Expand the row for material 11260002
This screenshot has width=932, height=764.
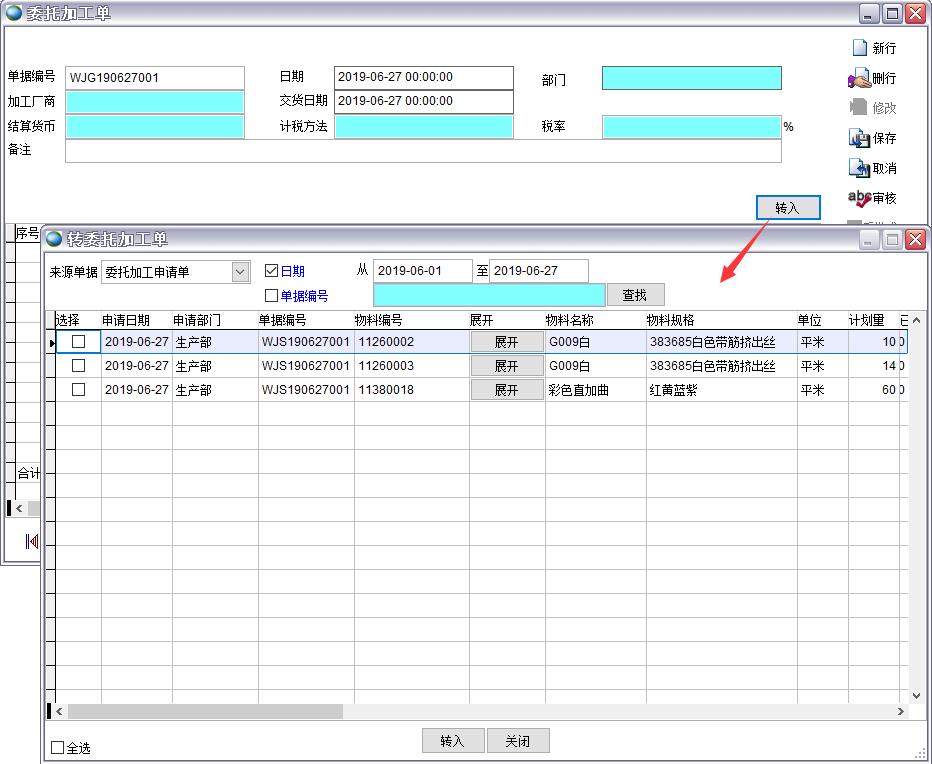[507, 342]
